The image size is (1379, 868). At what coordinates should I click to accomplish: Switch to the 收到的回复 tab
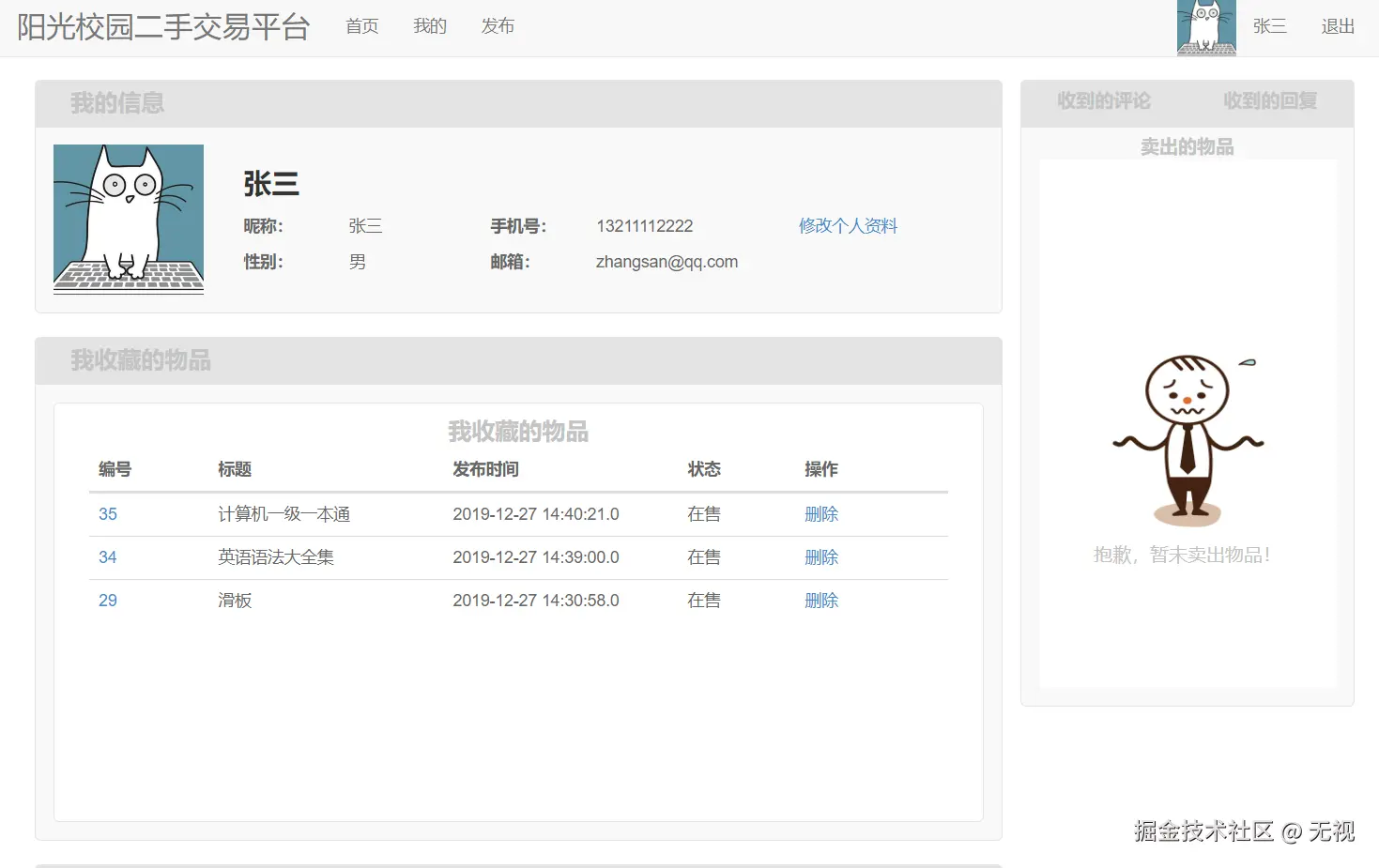tap(1270, 101)
